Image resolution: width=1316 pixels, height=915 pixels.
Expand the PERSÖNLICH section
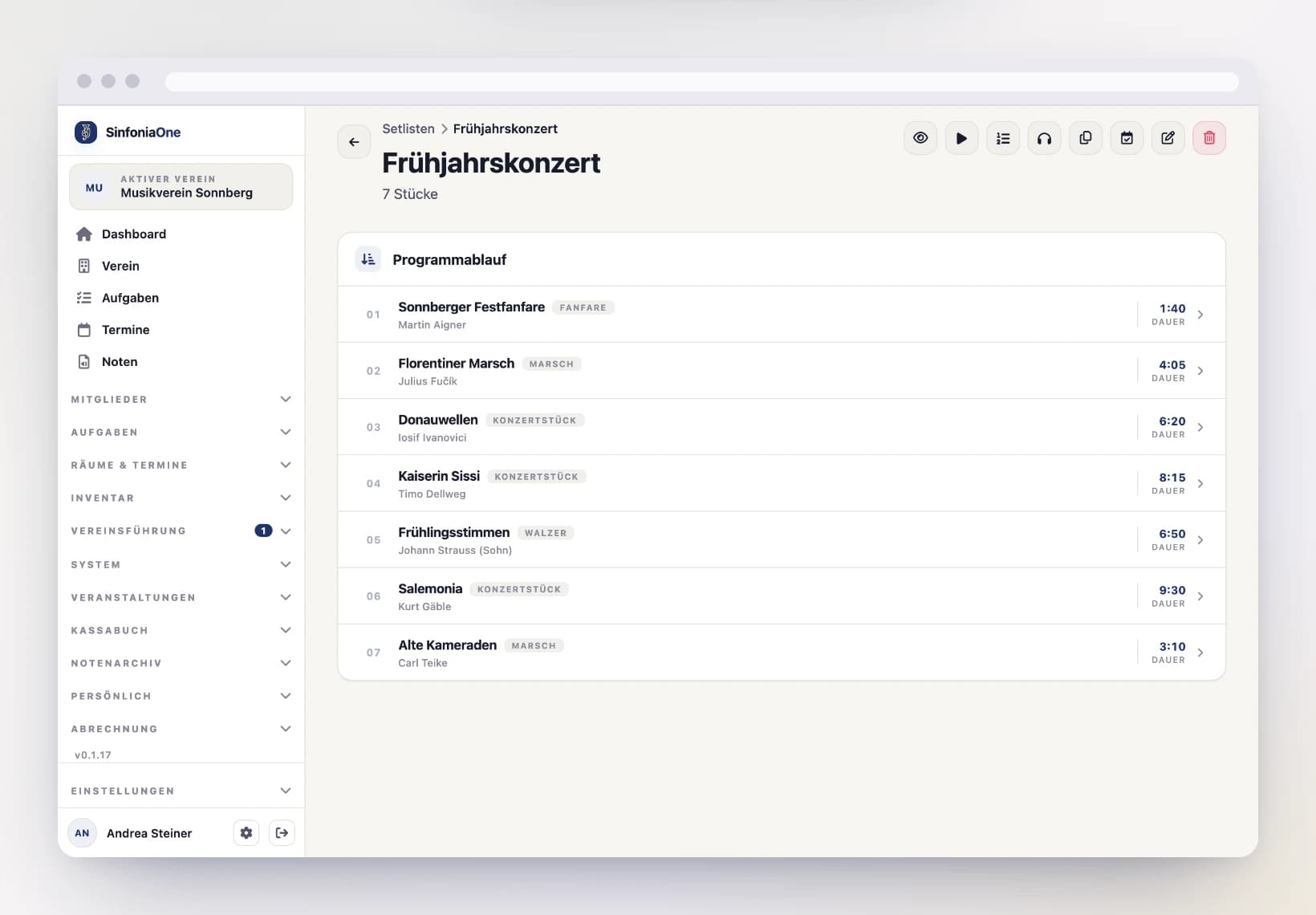coord(181,696)
